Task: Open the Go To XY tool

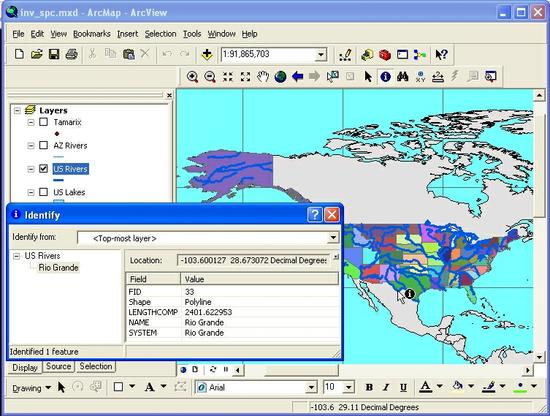Action: pyautogui.click(x=420, y=76)
